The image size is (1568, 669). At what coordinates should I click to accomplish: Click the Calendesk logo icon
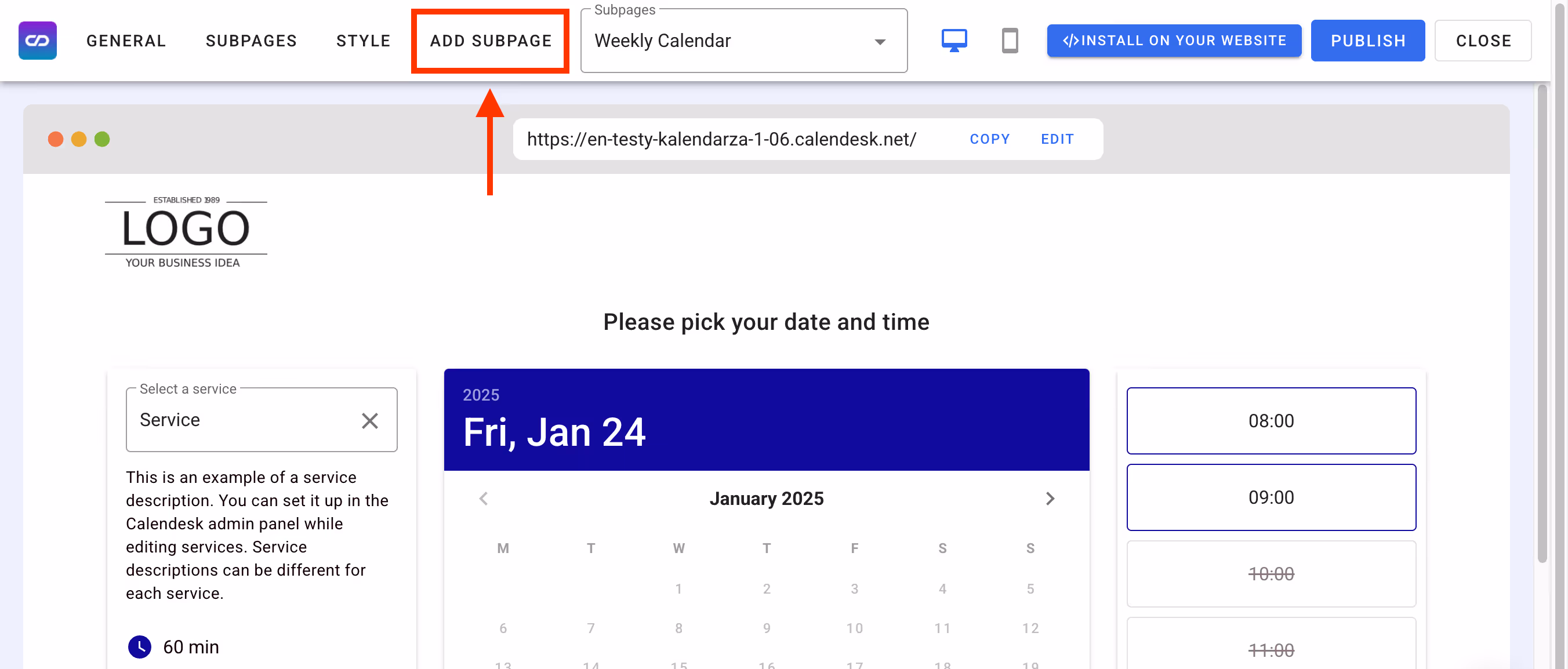tap(37, 41)
